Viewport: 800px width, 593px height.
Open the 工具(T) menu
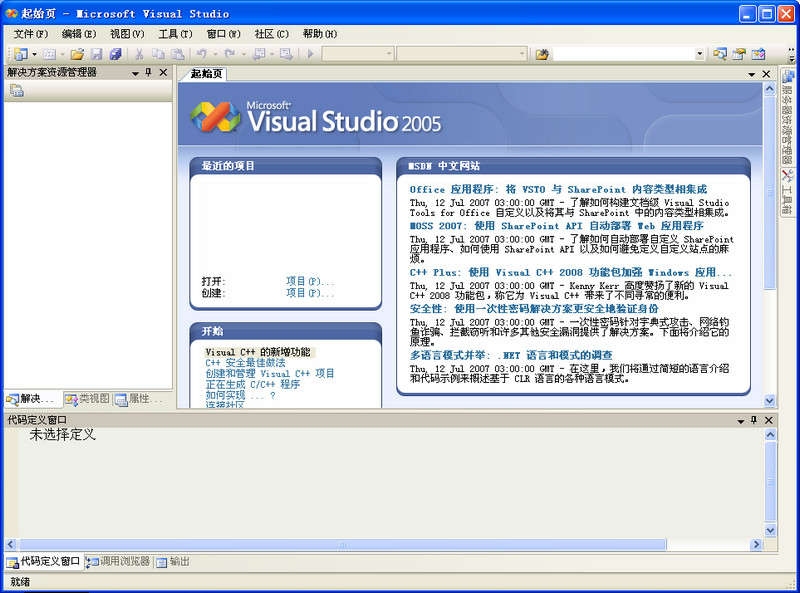tap(175, 34)
